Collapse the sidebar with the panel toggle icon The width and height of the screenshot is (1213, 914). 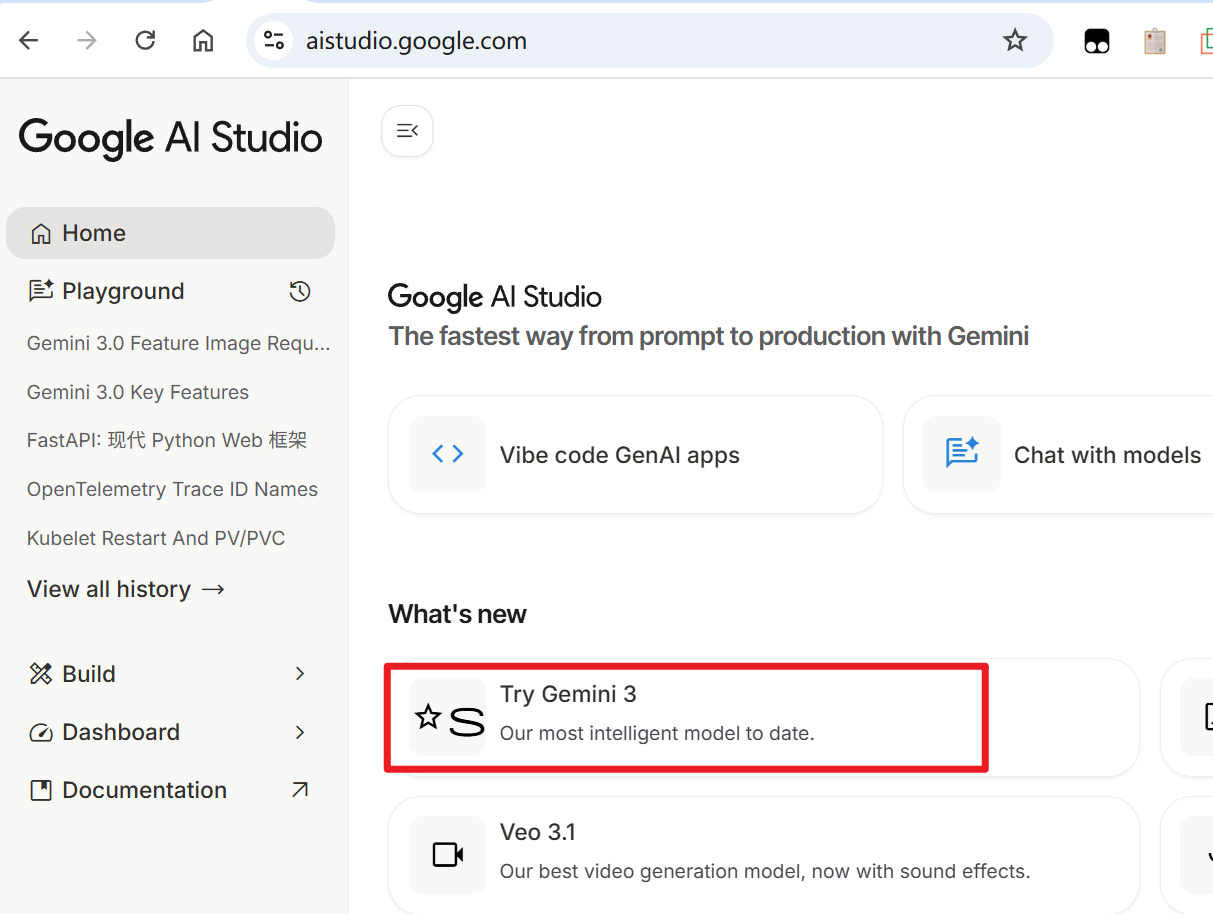click(x=407, y=131)
